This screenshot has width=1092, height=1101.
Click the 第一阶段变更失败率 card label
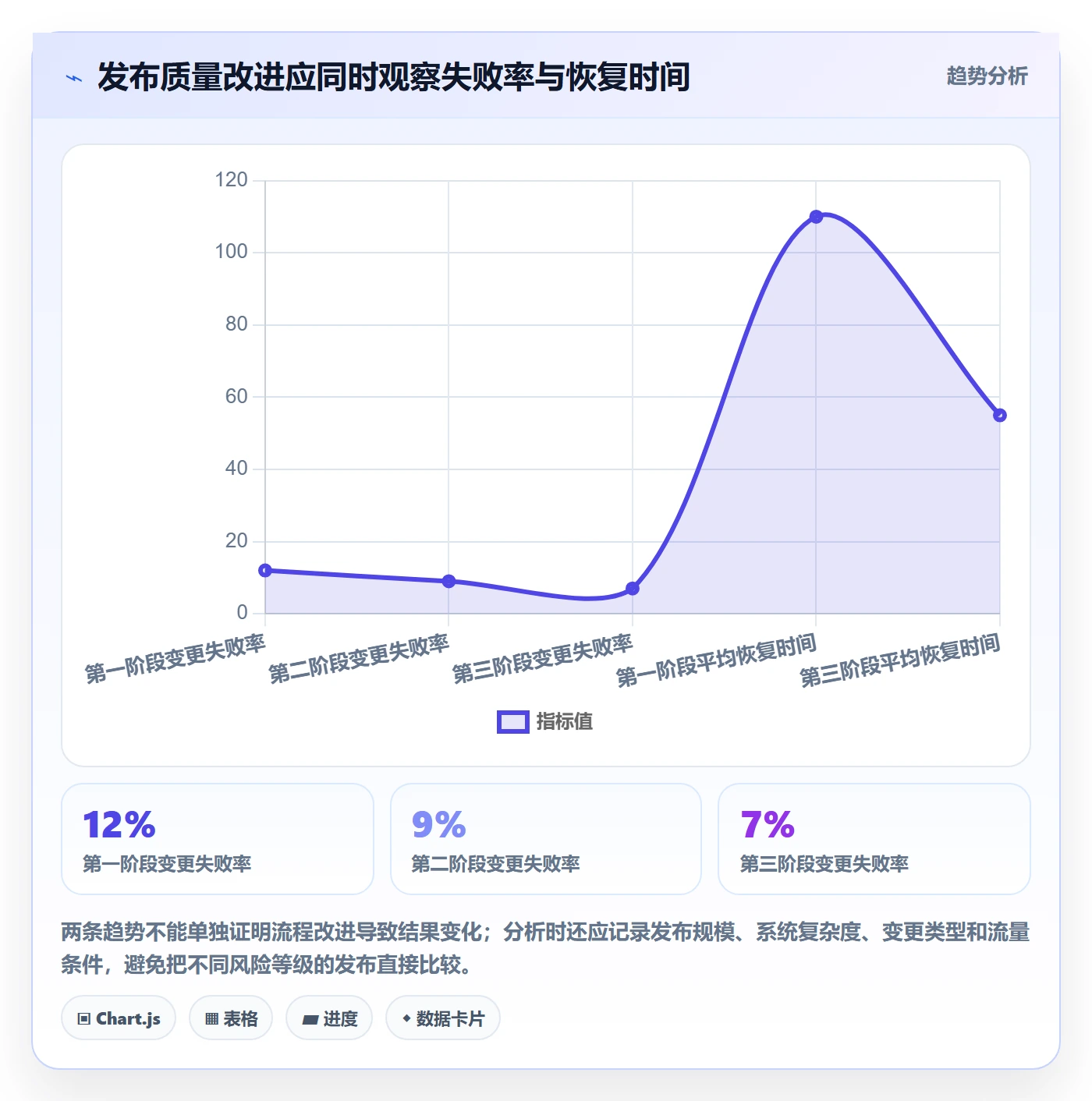click(167, 864)
